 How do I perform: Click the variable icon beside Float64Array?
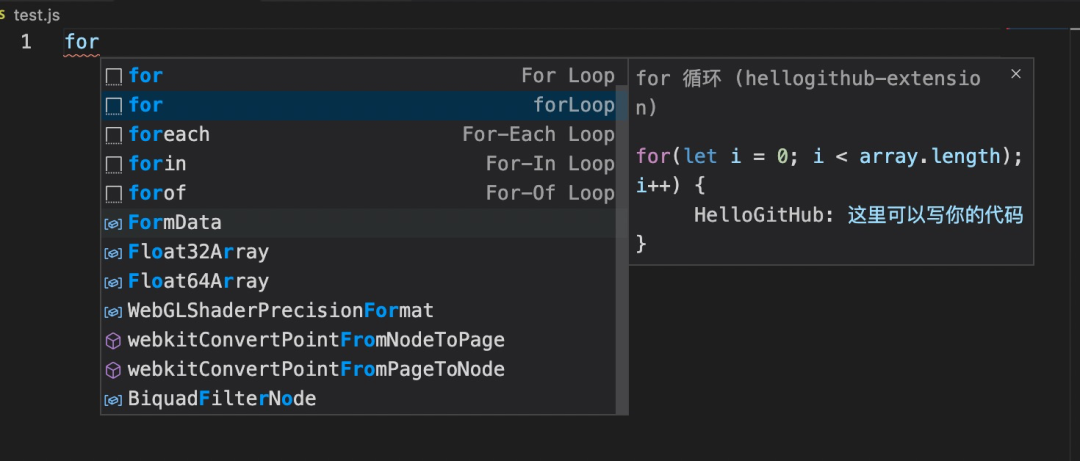point(113,282)
